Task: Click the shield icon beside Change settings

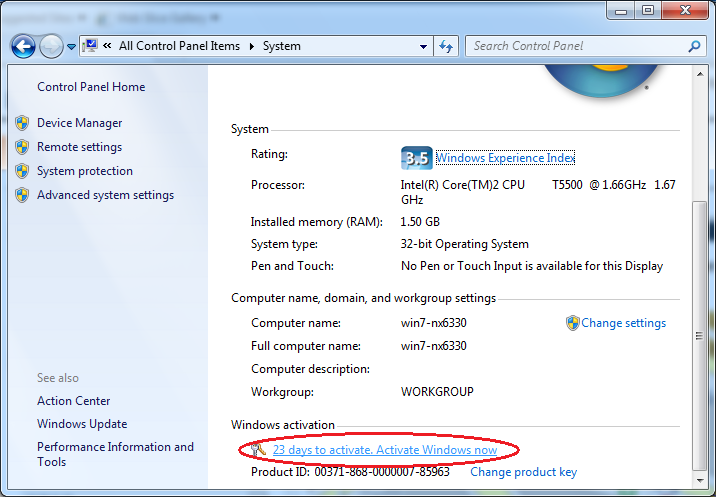Action: (x=572, y=323)
